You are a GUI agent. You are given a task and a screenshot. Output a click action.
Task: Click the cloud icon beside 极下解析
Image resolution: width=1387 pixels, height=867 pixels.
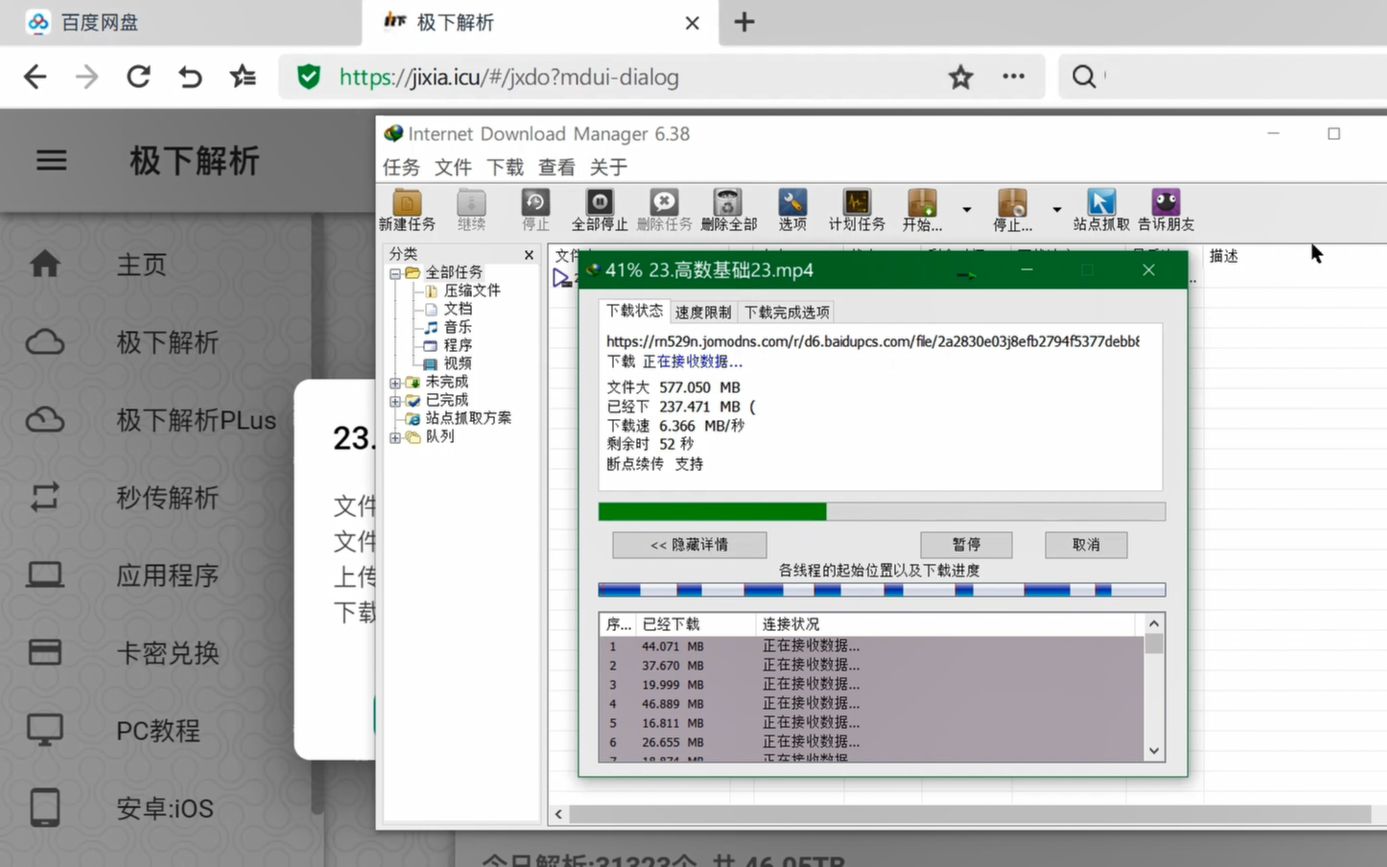pos(45,343)
